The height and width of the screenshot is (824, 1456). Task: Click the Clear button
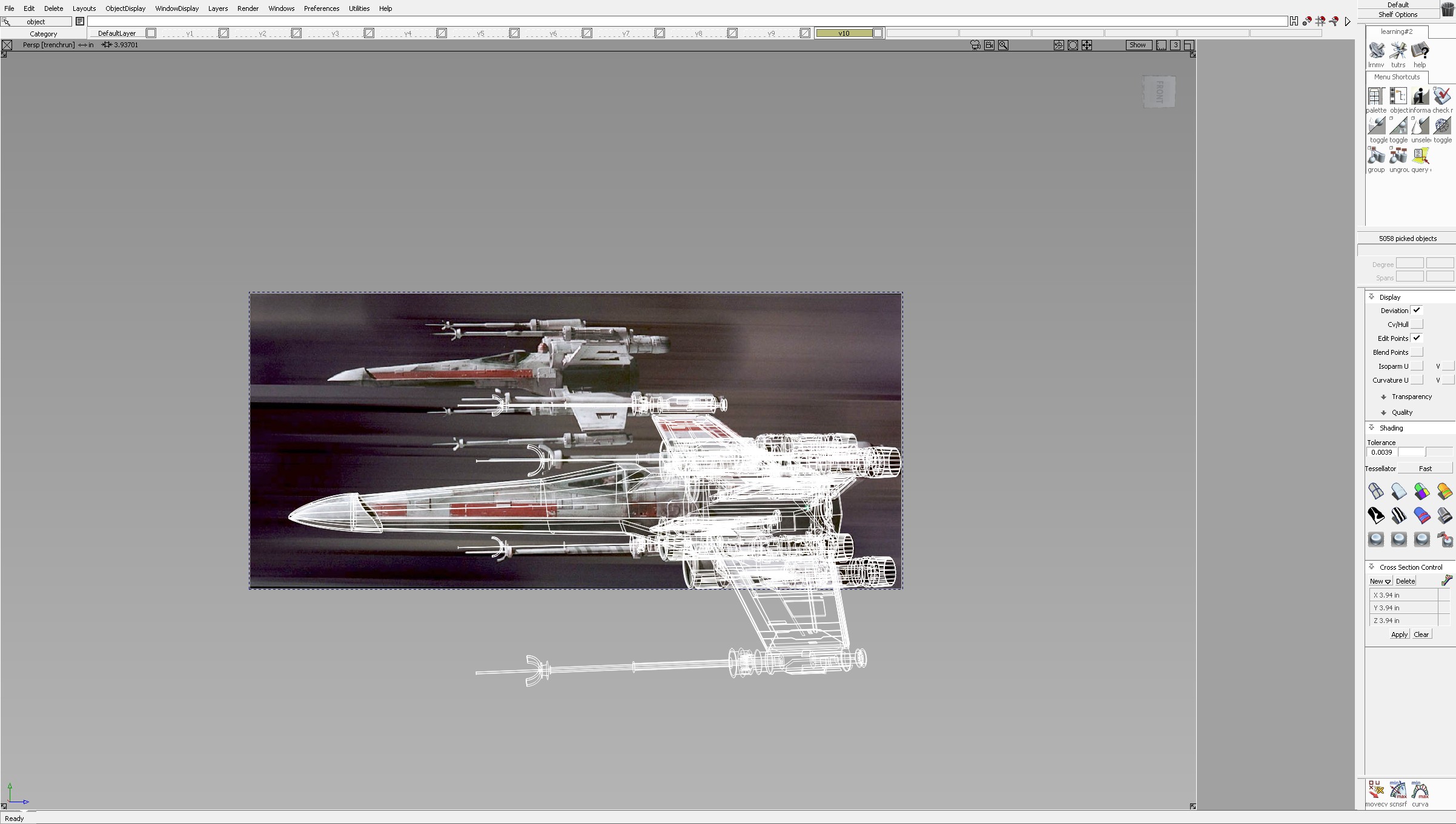(1421, 634)
